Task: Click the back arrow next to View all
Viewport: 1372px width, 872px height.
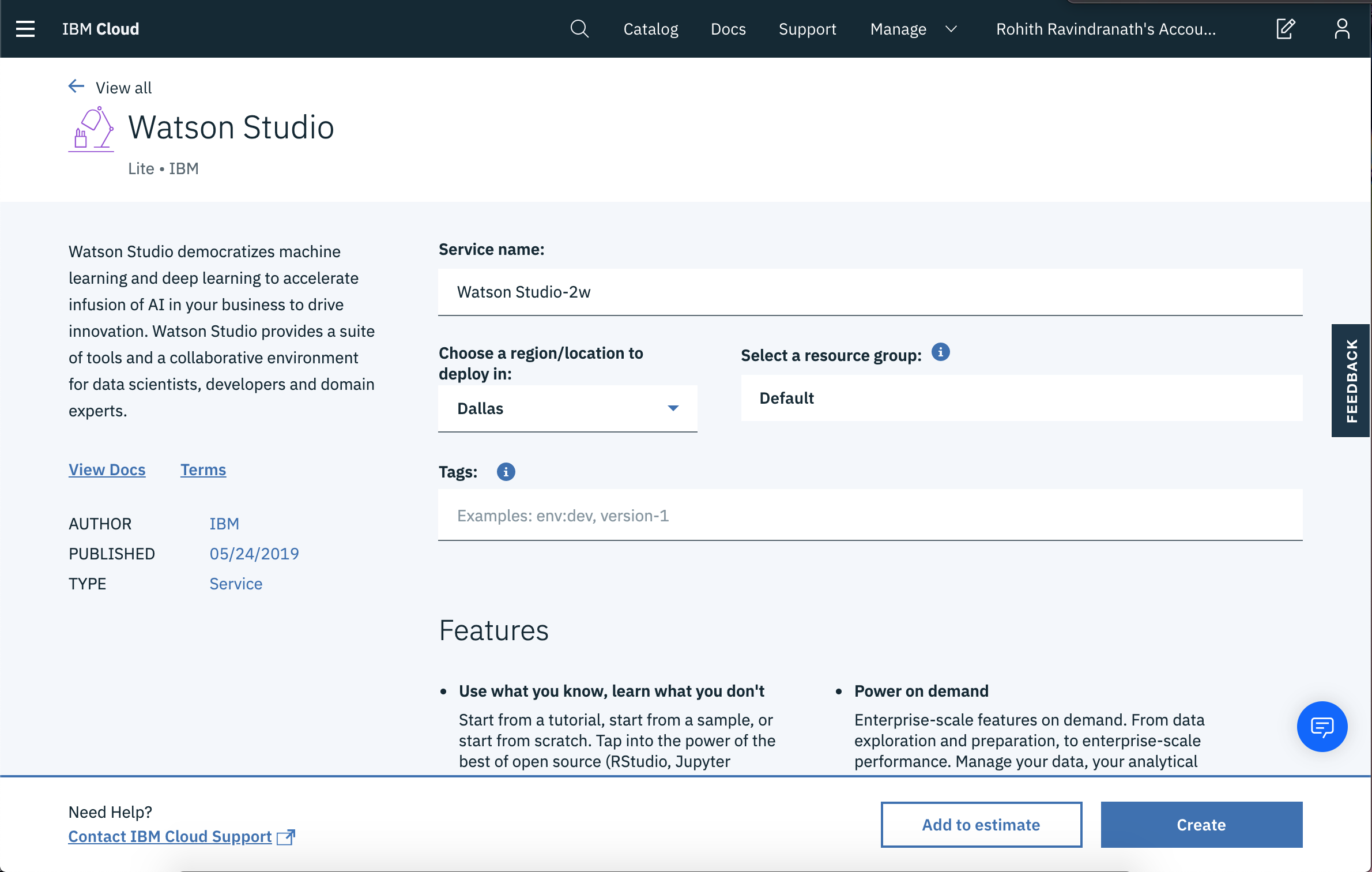Action: pos(76,87)
